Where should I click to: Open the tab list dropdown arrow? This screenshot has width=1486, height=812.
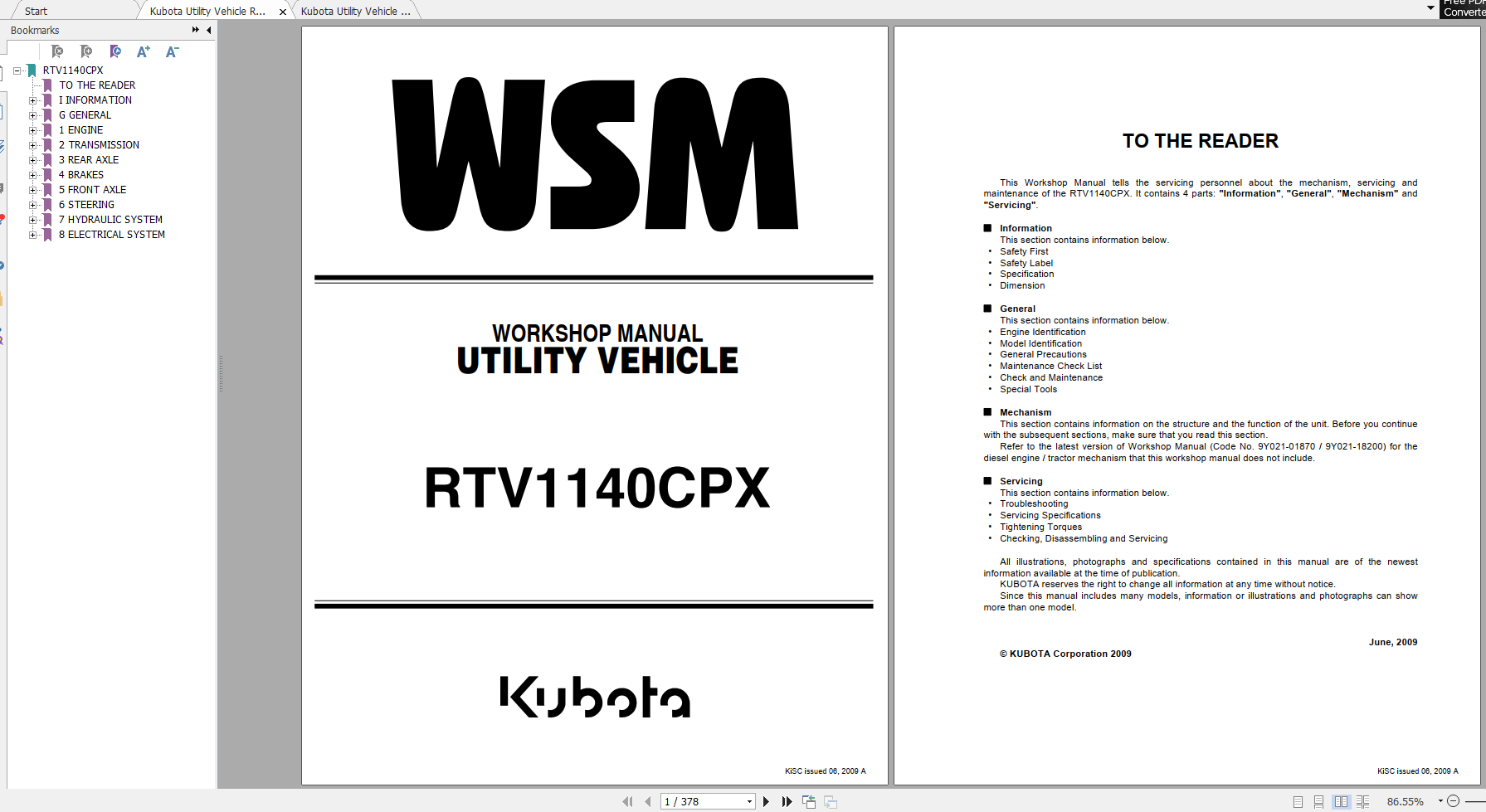click(x=1430, y=8)
